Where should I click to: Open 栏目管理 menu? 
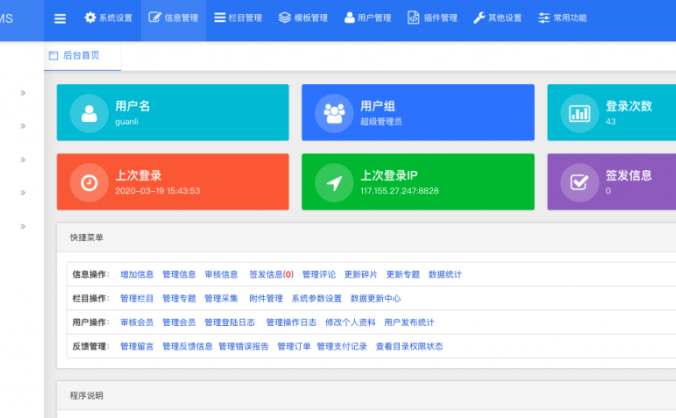point(238,18)
